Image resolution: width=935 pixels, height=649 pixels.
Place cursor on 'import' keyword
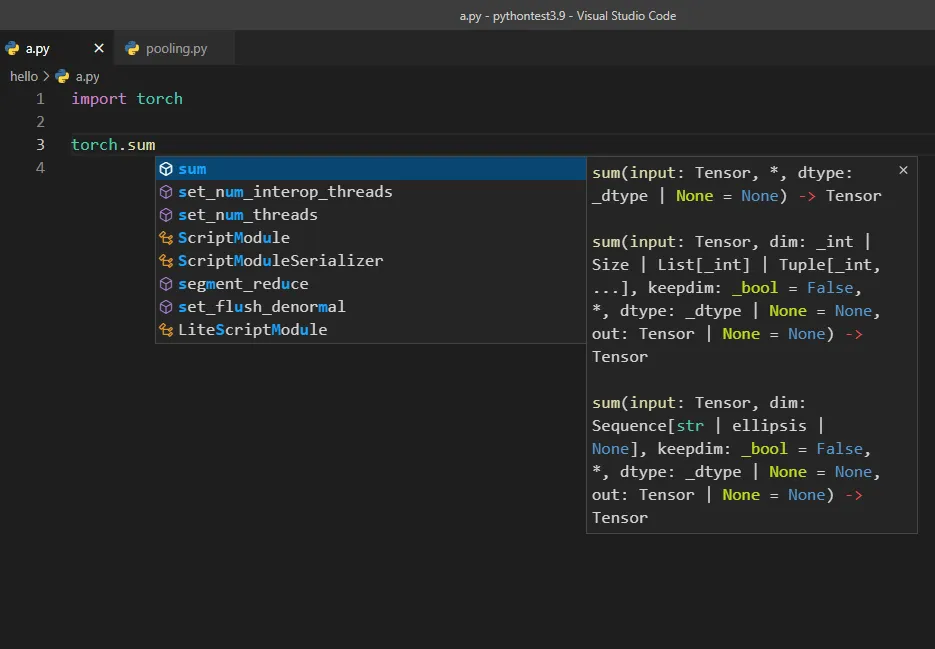99,98
